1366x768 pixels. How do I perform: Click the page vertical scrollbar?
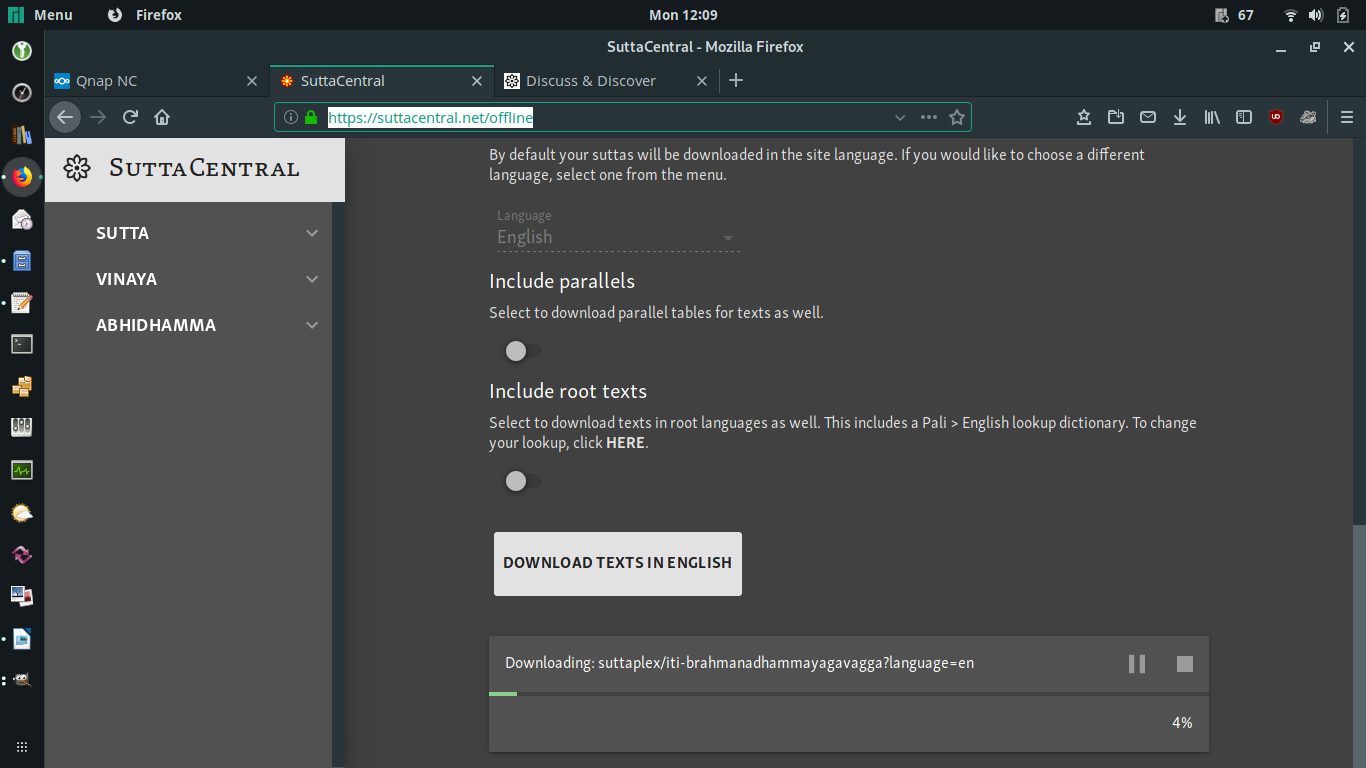click(1359, 646)
